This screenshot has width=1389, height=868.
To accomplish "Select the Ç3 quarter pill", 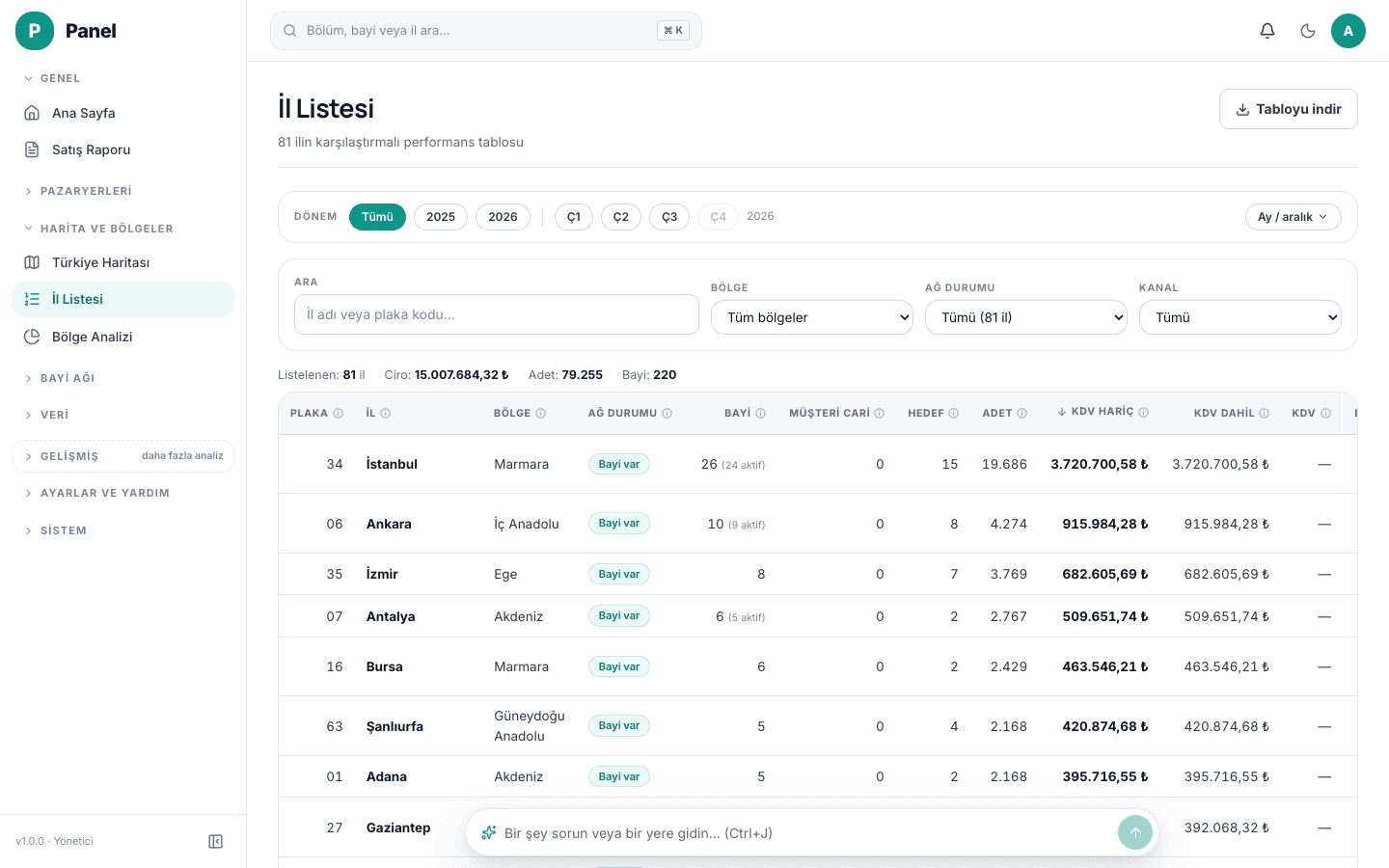I will (x=669, y=217).
